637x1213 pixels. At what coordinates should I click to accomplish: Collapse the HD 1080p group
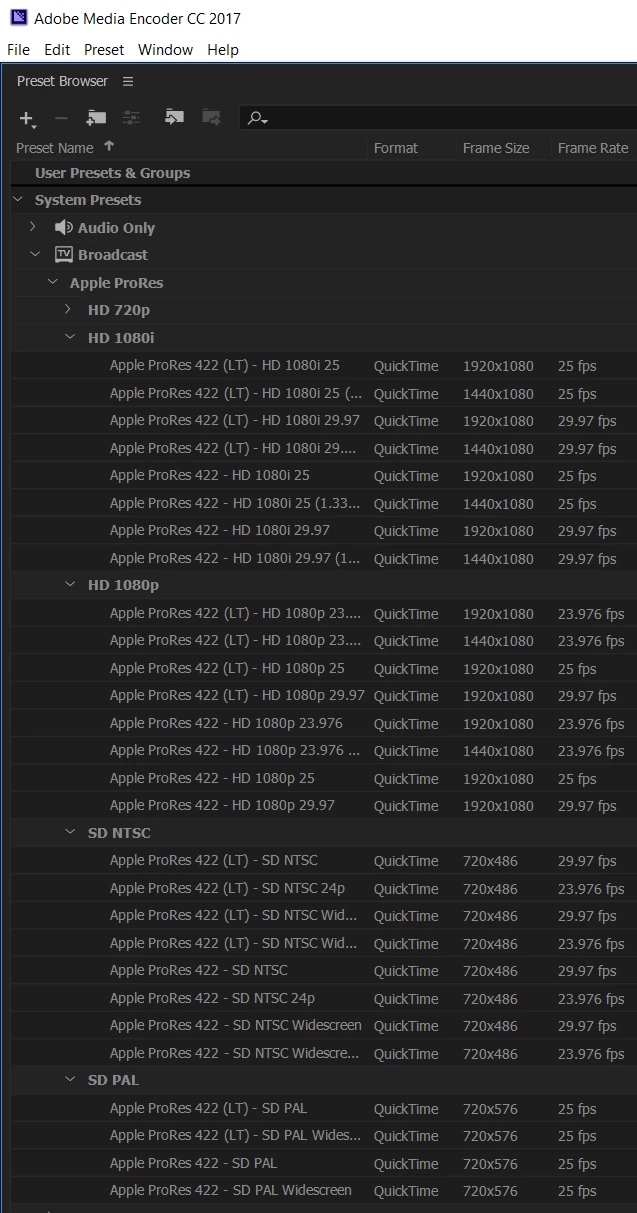[70, 584]
